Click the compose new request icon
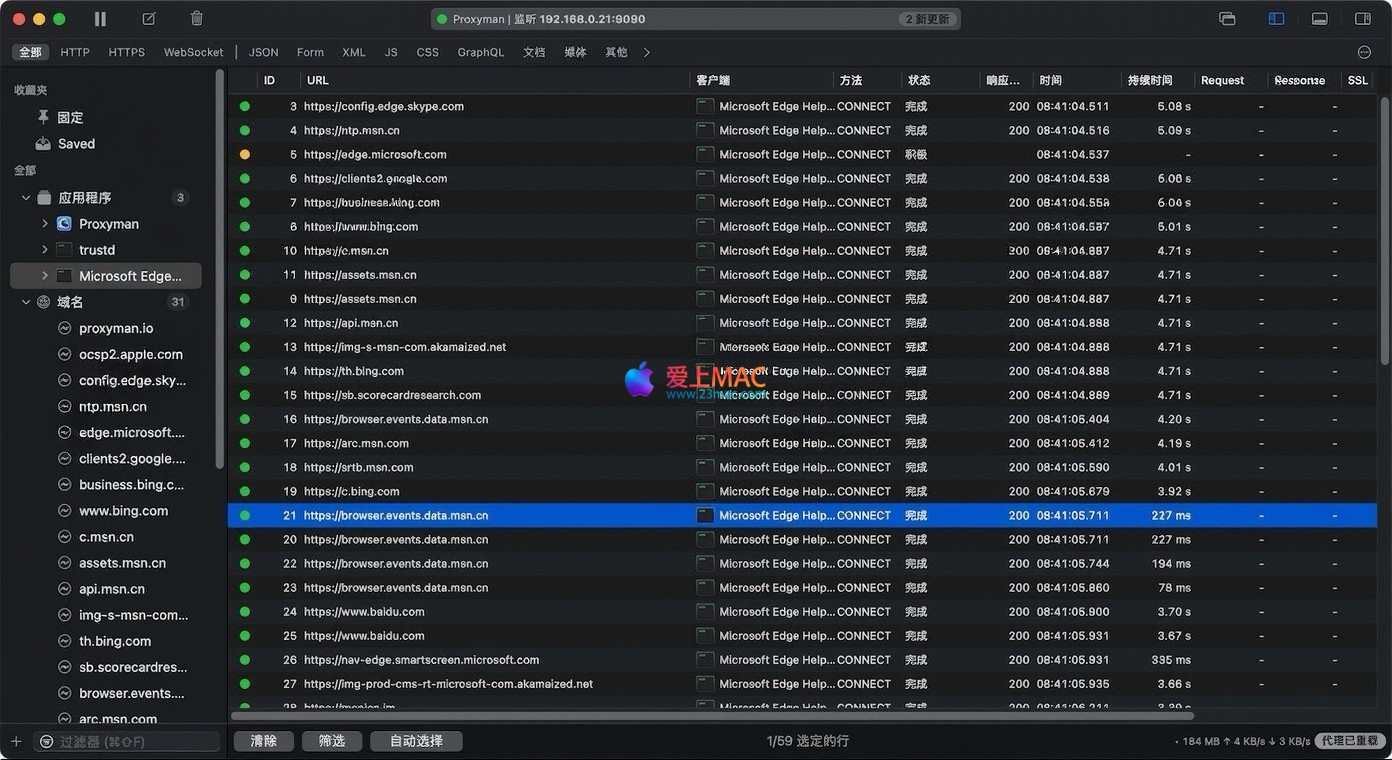Viewport: 1392px width, 760px height. (149, 19)
